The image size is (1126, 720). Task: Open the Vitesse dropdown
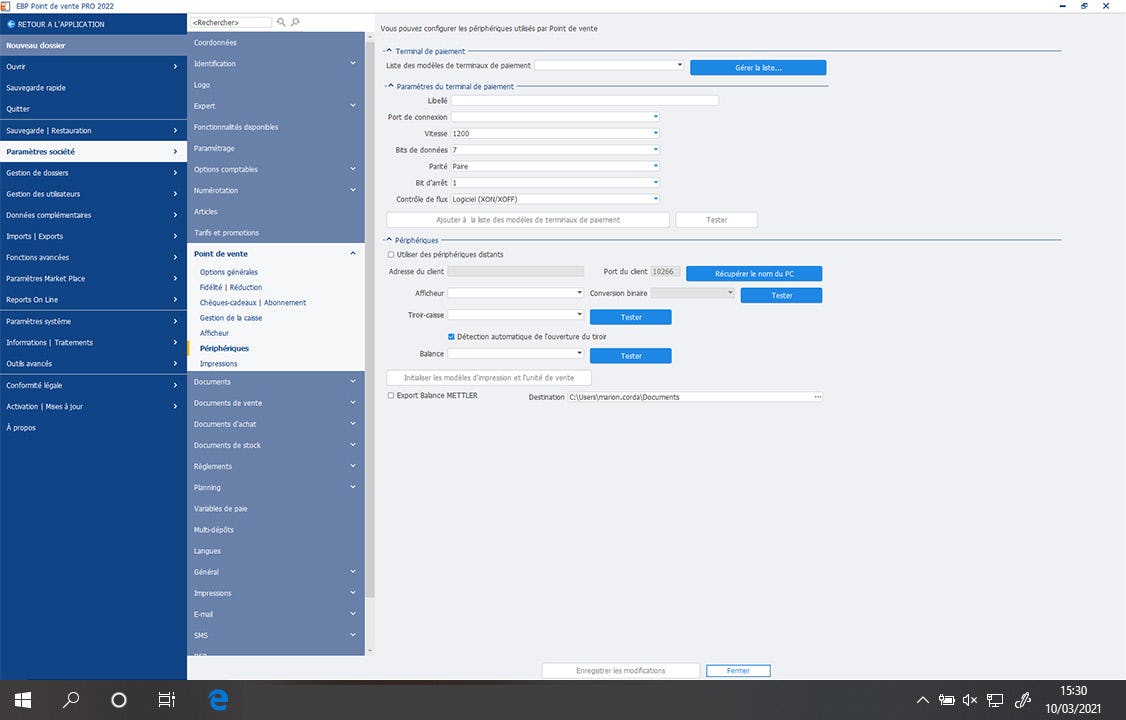(x=655, y=133)
